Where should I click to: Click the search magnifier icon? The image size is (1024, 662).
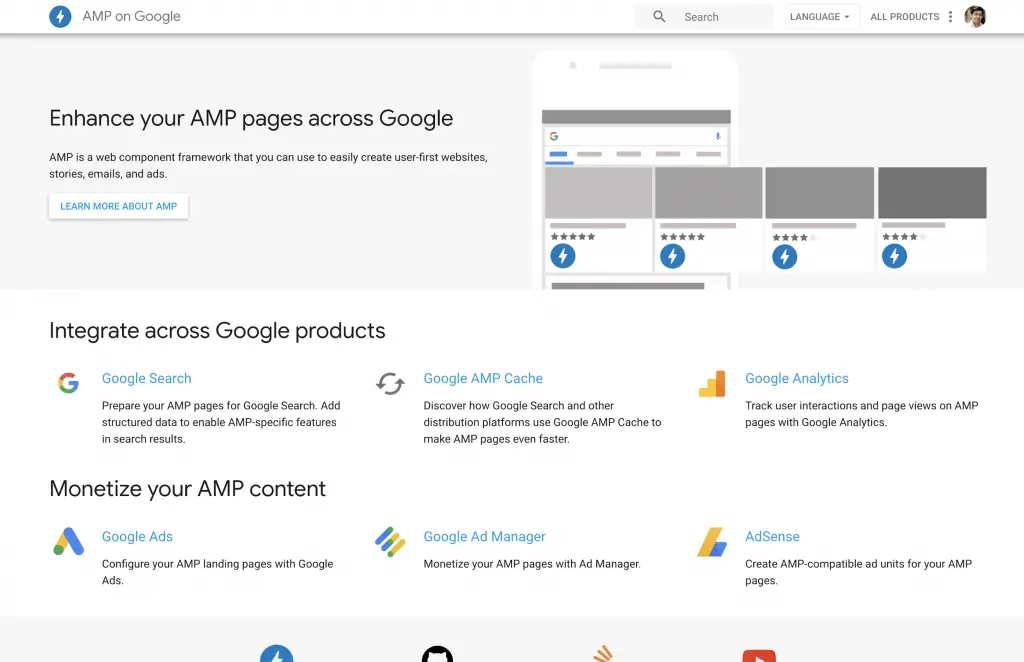pyautogui.click(x=659, y=17)
